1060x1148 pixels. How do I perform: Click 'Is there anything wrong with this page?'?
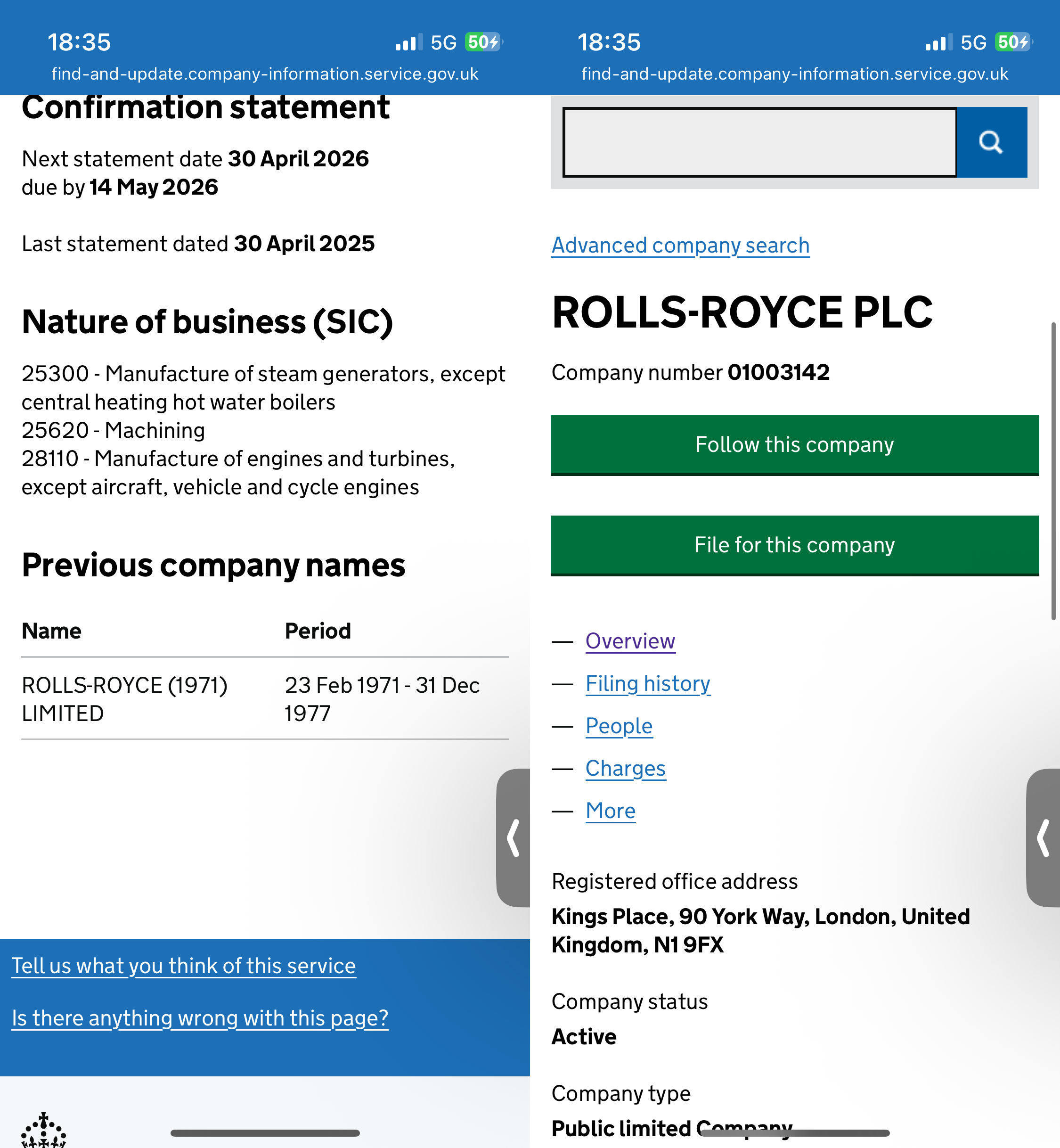[200, 1018]
